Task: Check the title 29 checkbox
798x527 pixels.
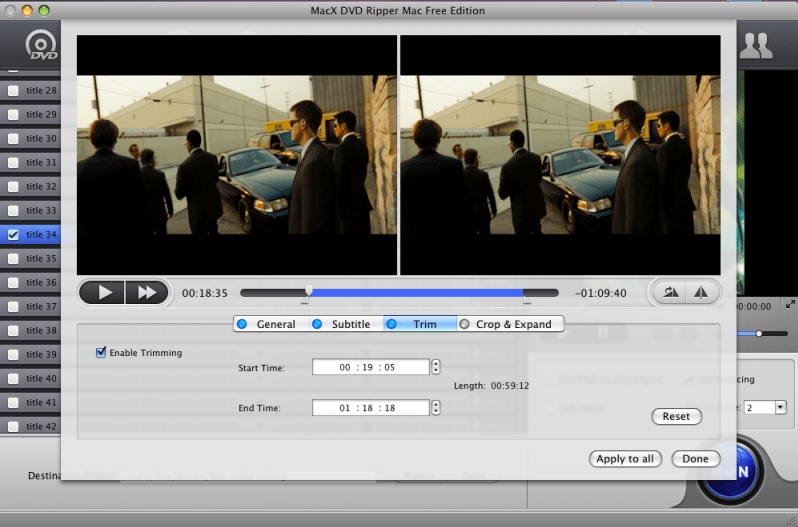Action: coord(13,114)
